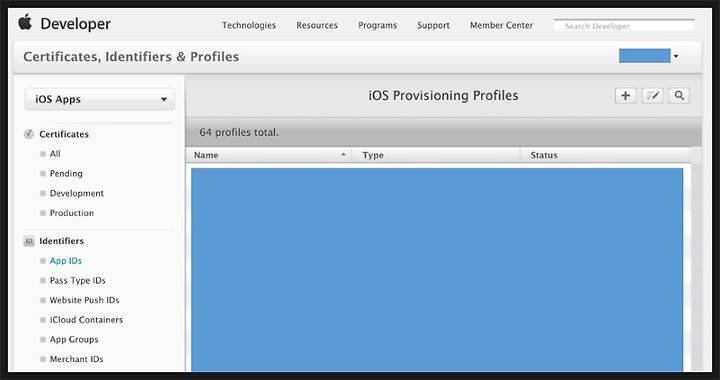Click 'Certificates, Identifiers & Profiles' heading
720x380 pixels.
131,56
